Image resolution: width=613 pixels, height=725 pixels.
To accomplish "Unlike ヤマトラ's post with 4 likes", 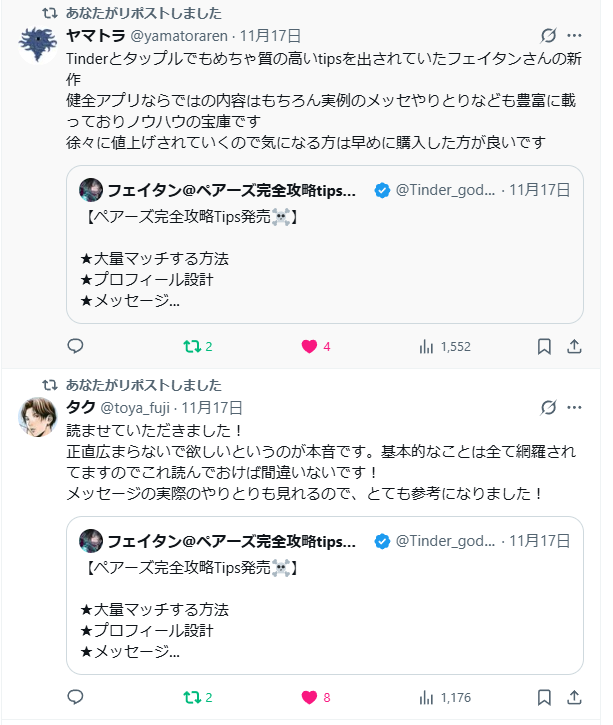I will pos(309,346).
